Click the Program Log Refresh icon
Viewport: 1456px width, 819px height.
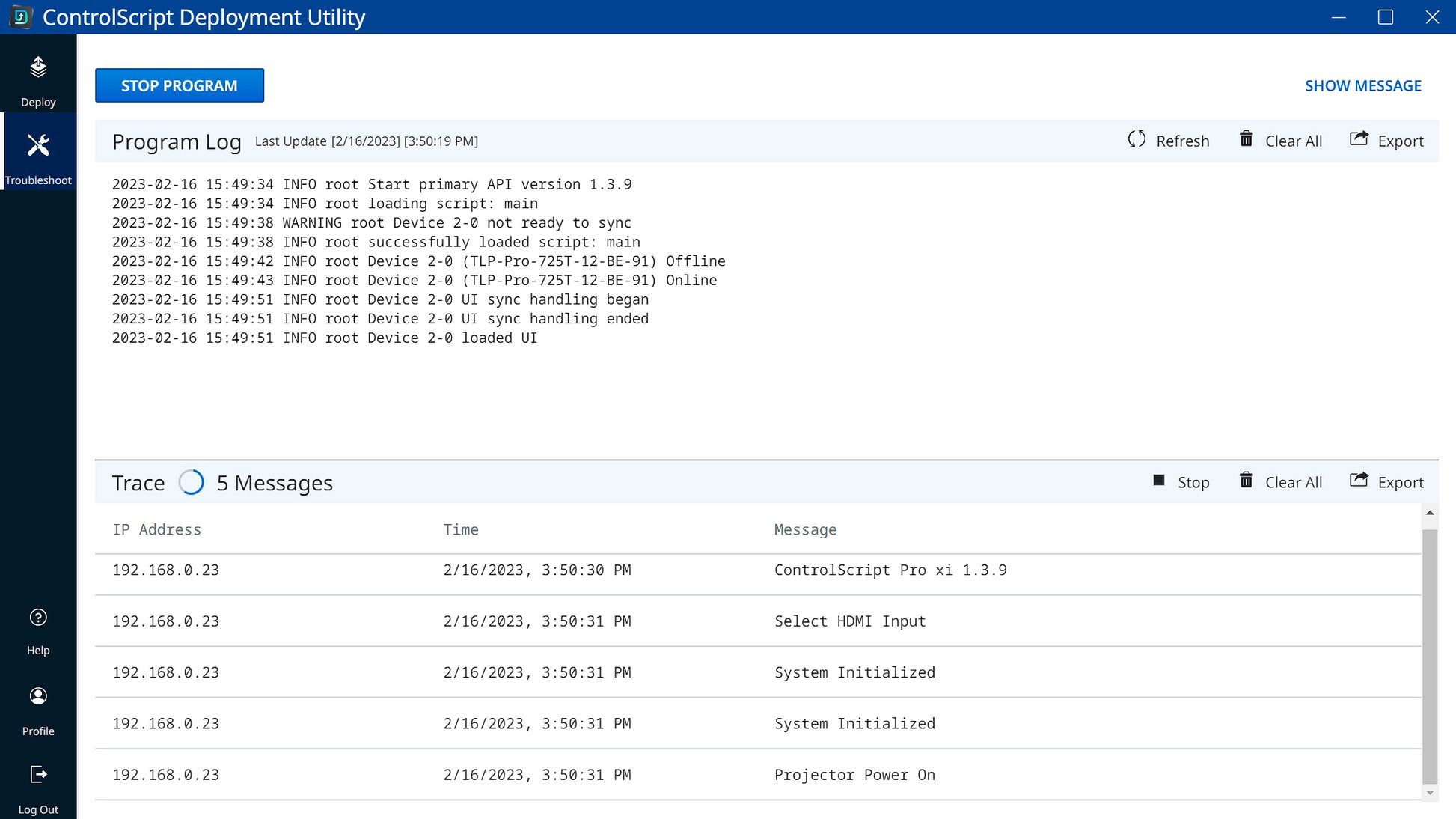pos(1137,139)
